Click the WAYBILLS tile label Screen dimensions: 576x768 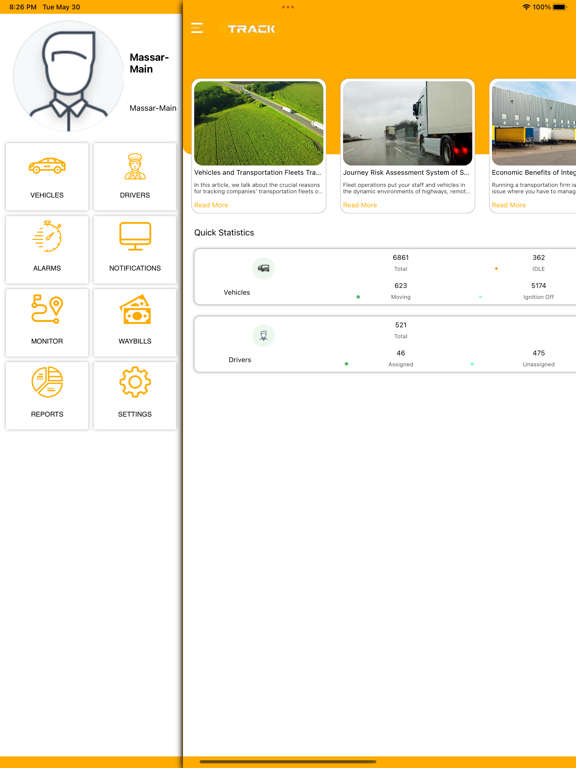pyautogui.click(x=135, y=341)
